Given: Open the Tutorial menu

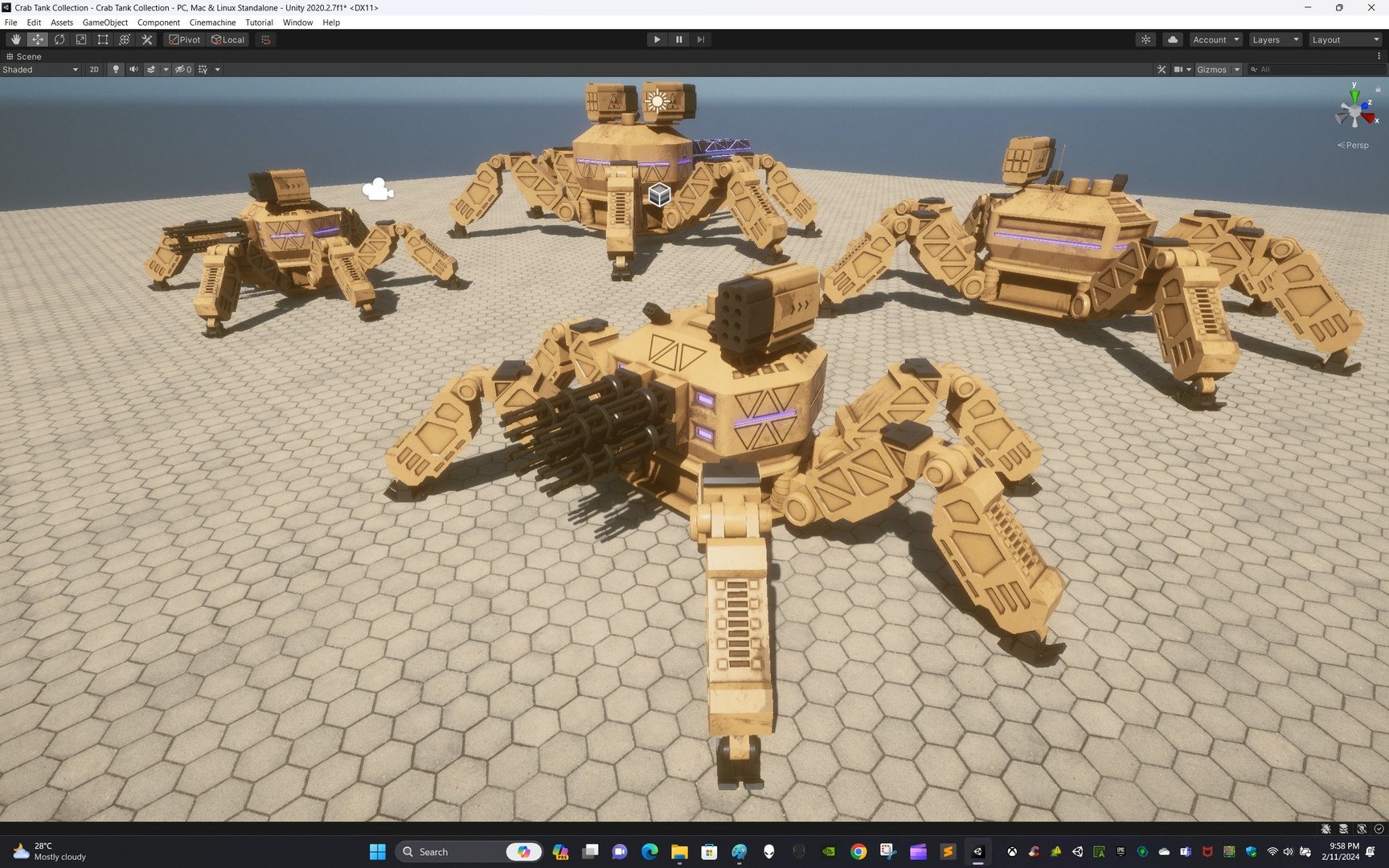Looking at the screenshot, I should pos(259,23).
